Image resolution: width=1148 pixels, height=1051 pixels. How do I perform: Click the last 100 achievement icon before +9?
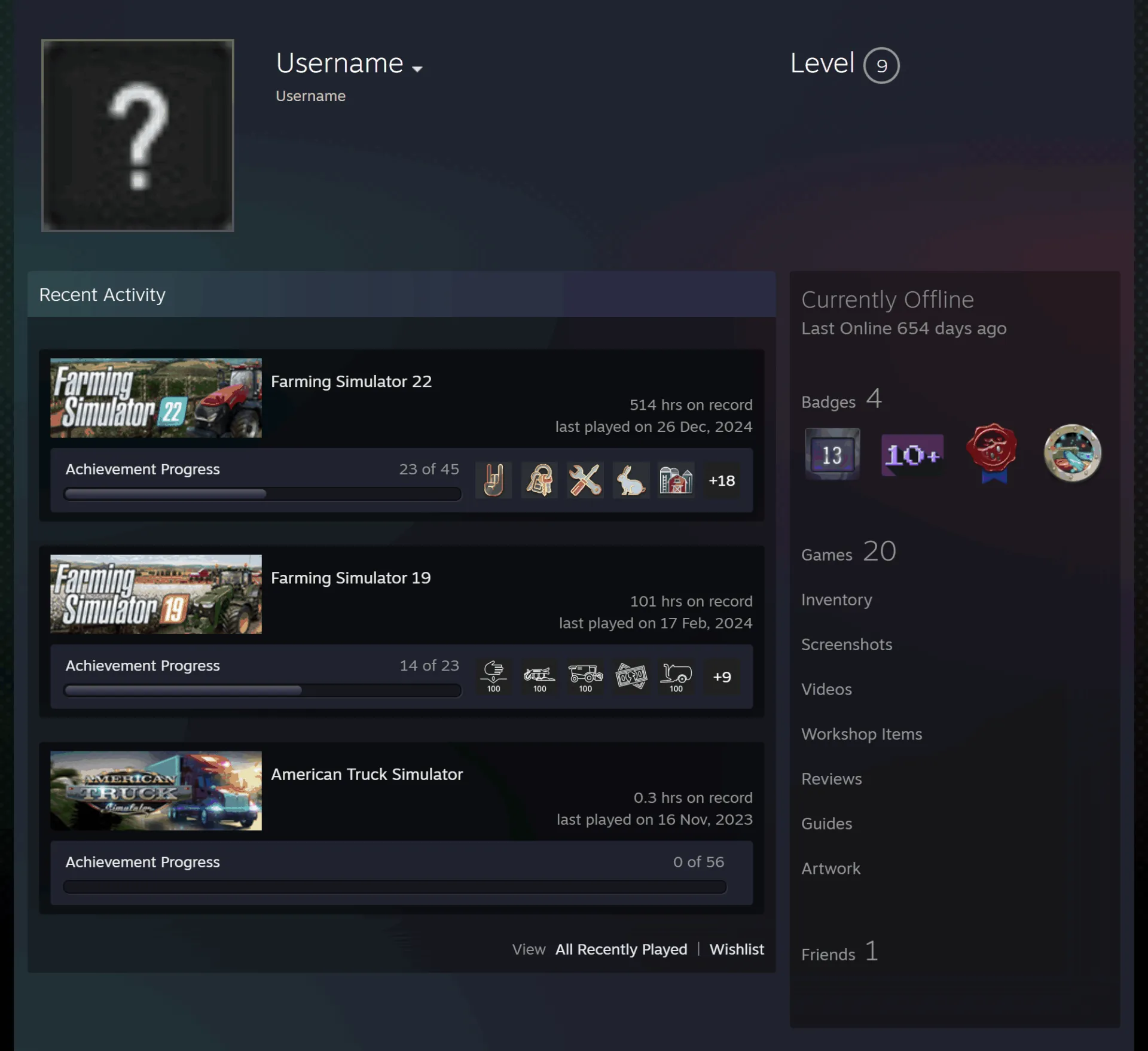point(676,677)
